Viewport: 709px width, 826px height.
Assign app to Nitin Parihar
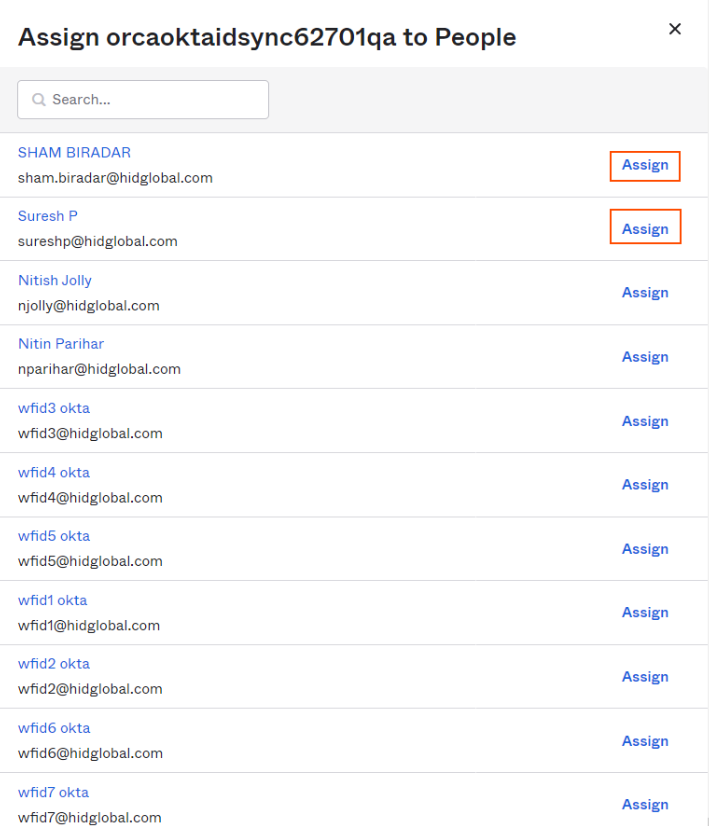point(645,357)
